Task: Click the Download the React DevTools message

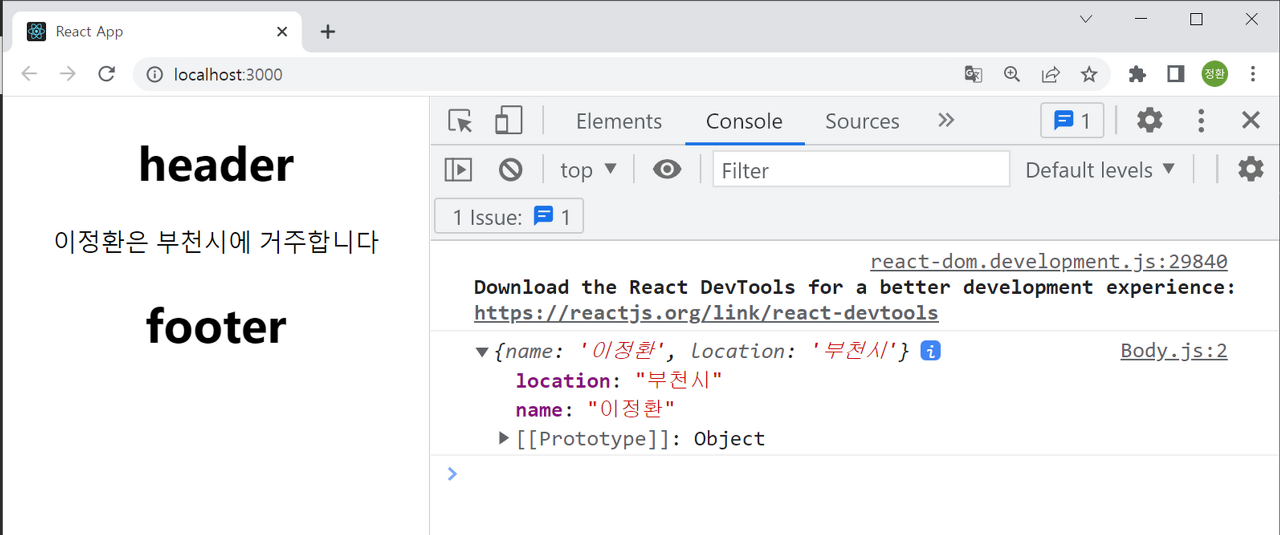Action: pyautogui.click(x=855, y=287)
